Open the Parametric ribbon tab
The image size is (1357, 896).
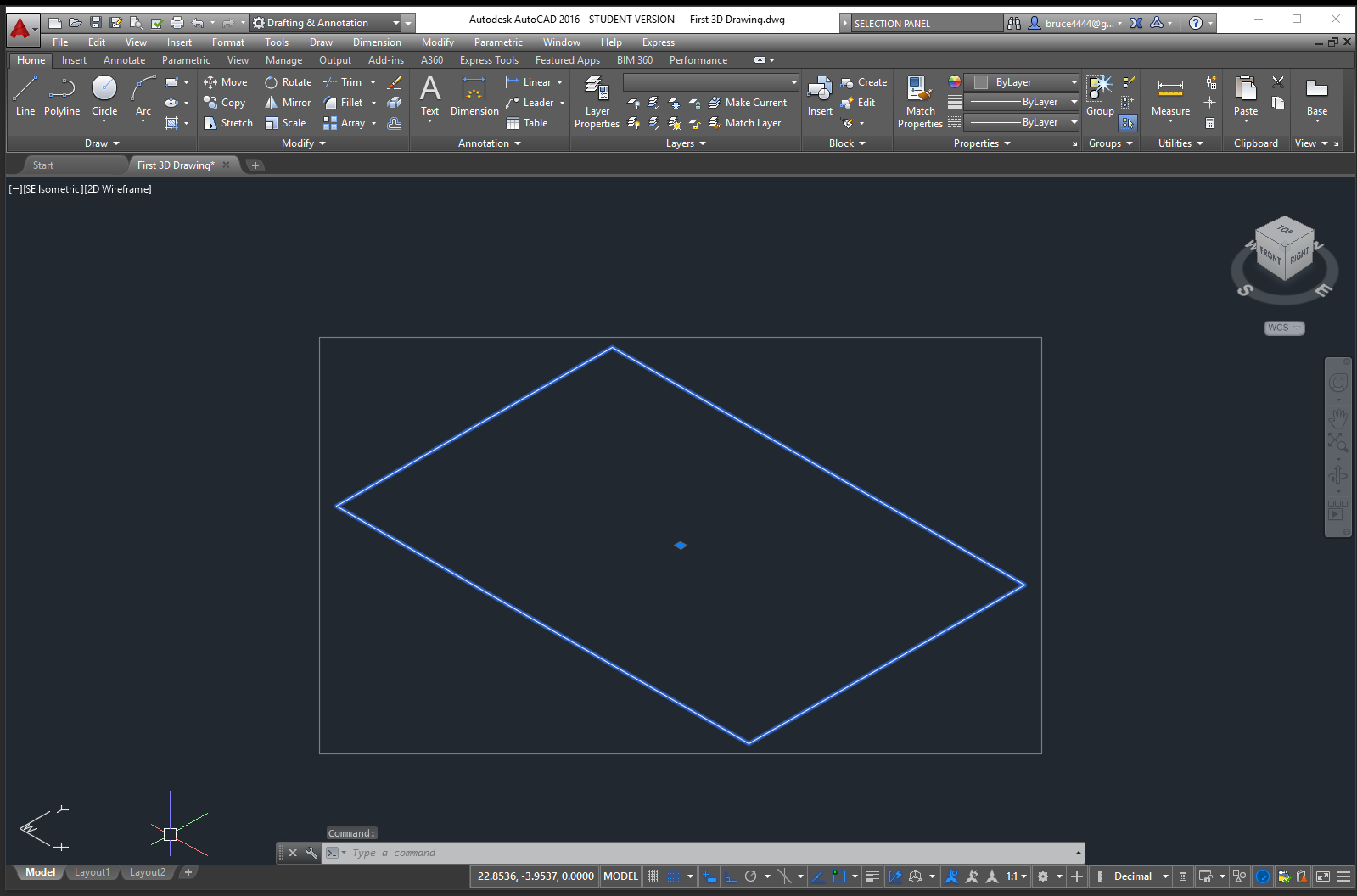(186, 60)
